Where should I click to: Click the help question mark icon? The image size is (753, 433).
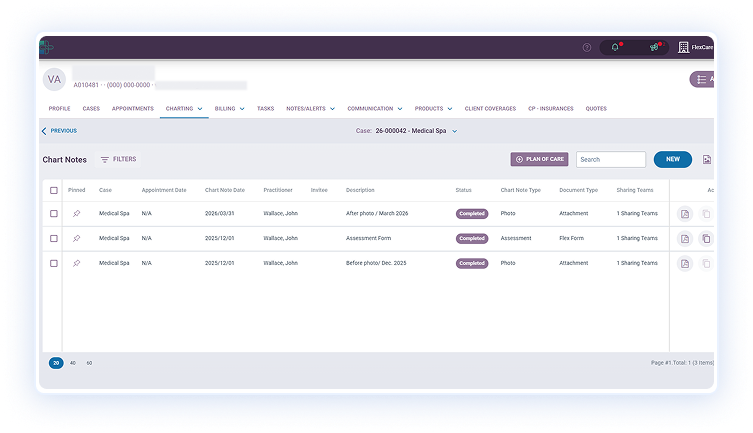pos(587,47)
